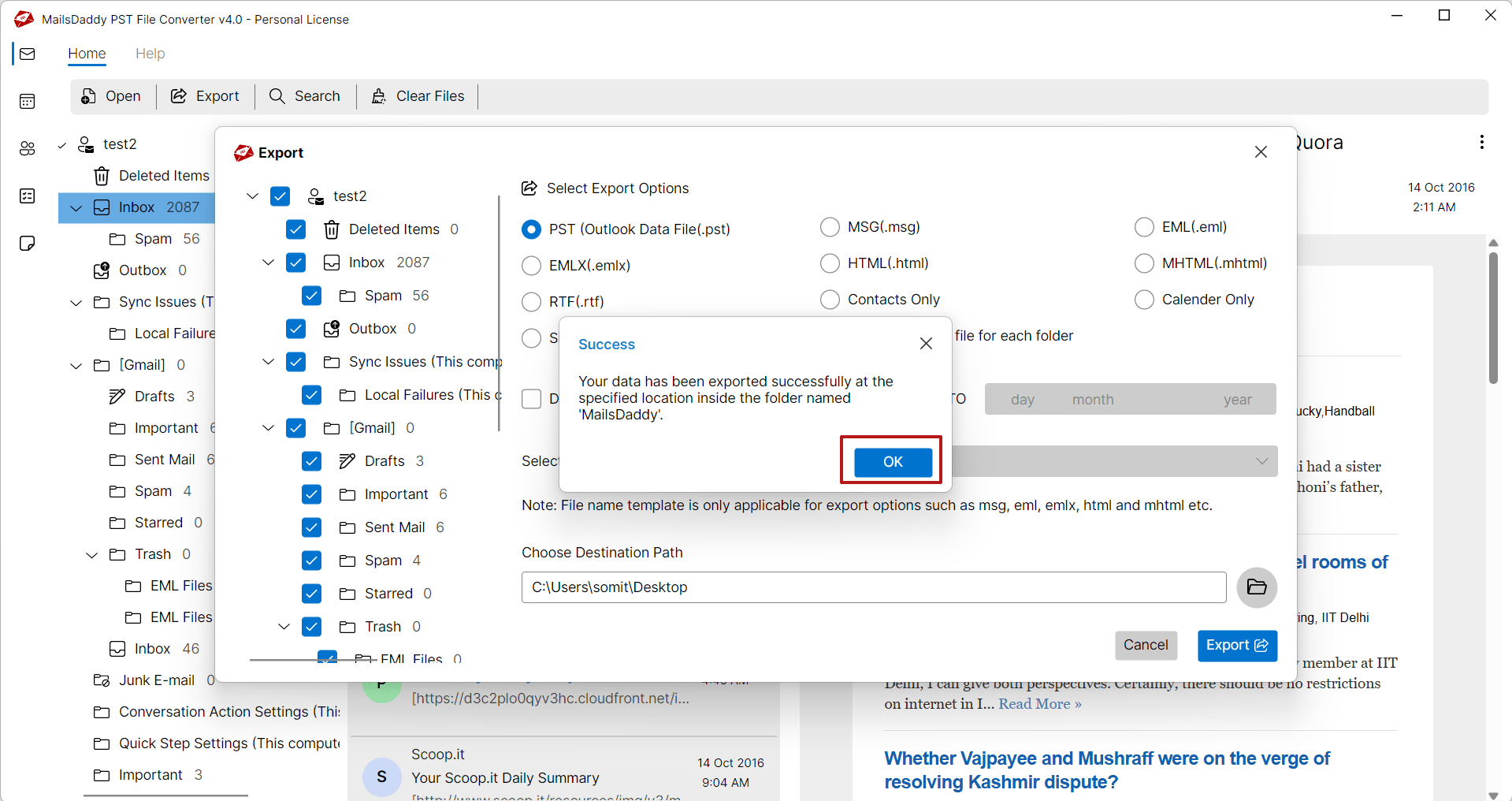Switch to the Home tab
Screen dimensions: 1512x801
(87, 54)
